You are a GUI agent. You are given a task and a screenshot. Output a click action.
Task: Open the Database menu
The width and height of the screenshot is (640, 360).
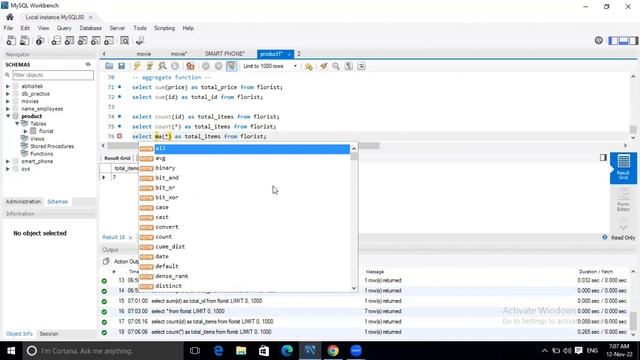[91, 28]
